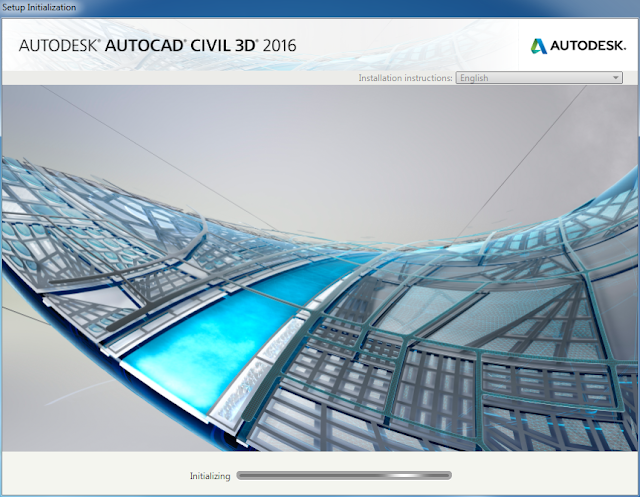Image resolution: width=640 pixels, height=497 pixels.
Task: Click the 'Initializing' status text
Action: pyautogui.click(x=210, y=476)
